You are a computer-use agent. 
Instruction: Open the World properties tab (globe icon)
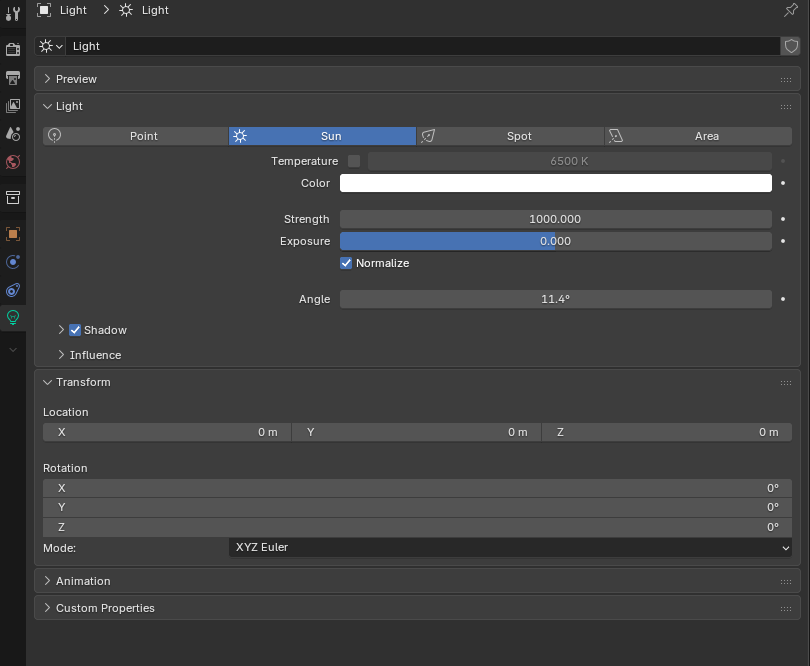coord(13,162)
